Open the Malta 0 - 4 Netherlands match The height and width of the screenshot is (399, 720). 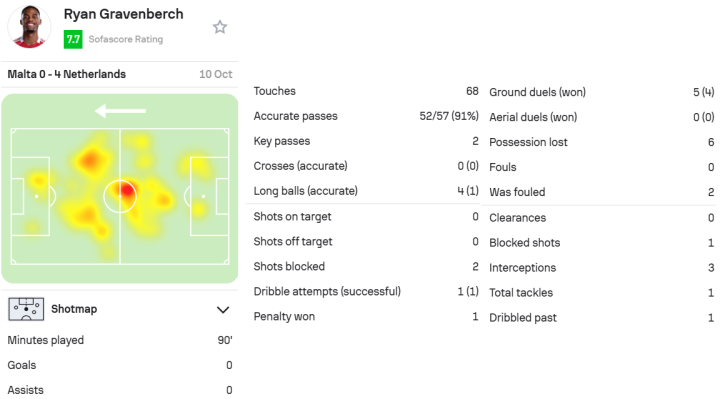[x=67, y=74]
